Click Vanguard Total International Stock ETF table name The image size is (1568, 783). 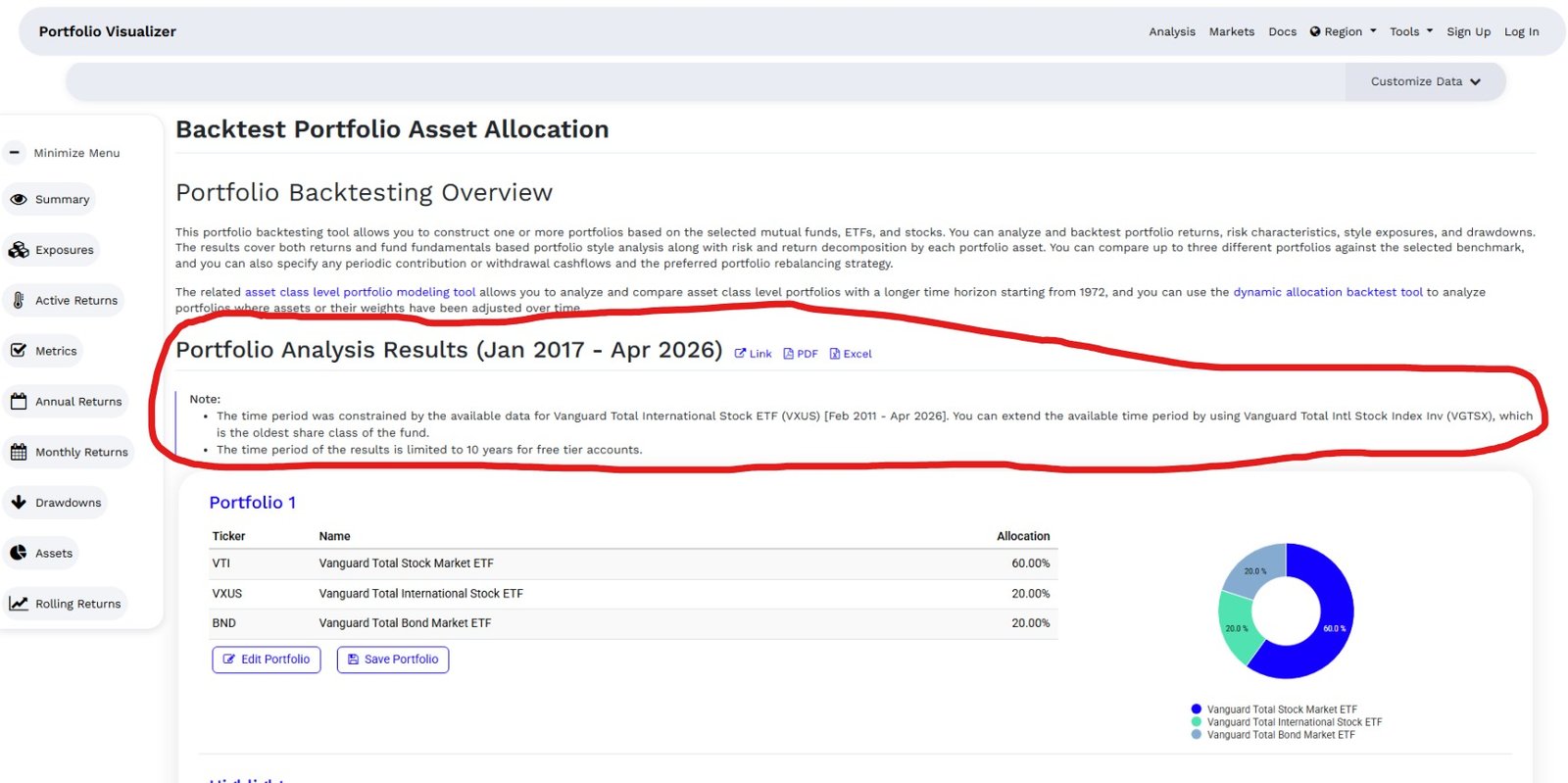click(420, 594)
